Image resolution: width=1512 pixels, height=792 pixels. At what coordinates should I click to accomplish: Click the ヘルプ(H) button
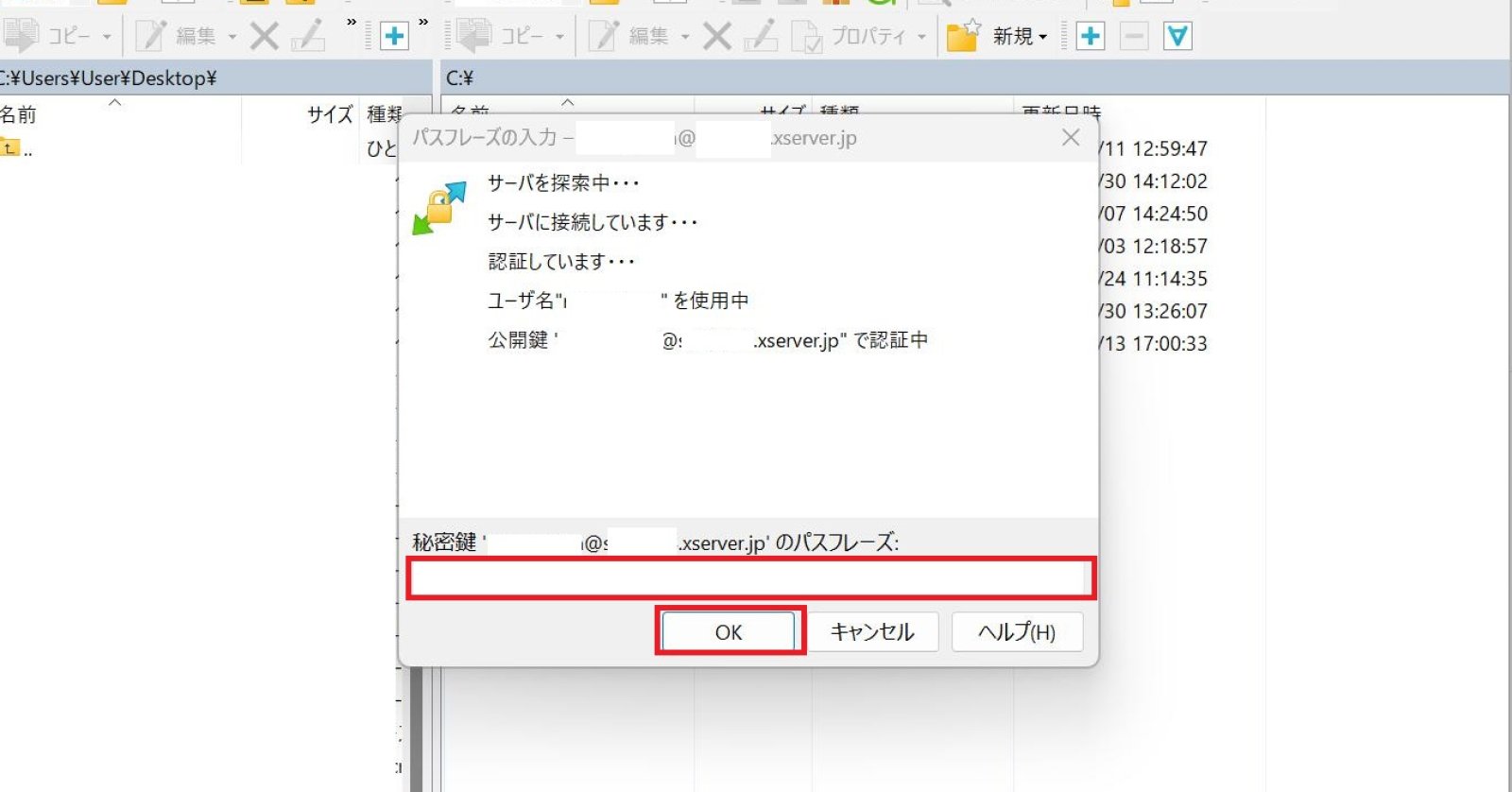click(1017, 631)
